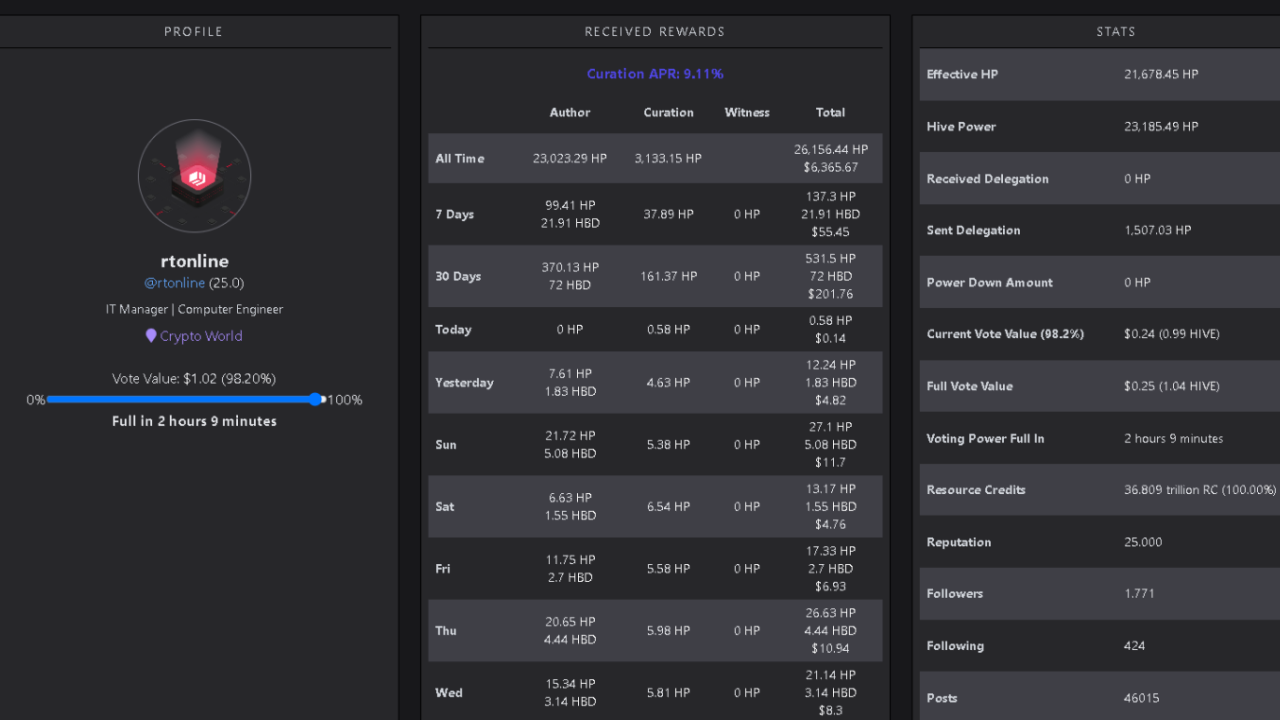Screen dimensions: 1280x720
Task: Select the Sat row label
Action: (x=445, y=507)
